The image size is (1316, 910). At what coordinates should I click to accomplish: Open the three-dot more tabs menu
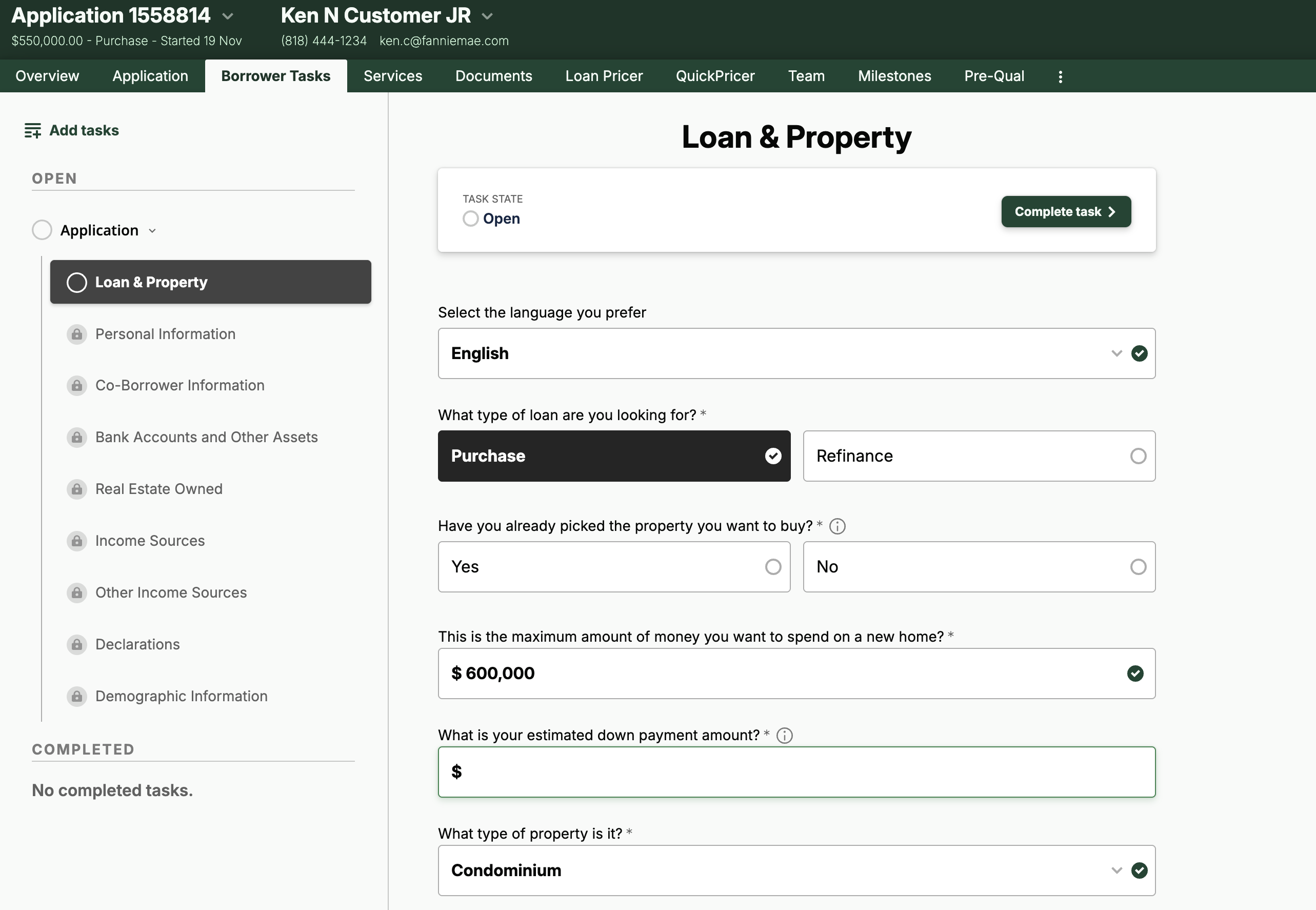coord(1060,76)
